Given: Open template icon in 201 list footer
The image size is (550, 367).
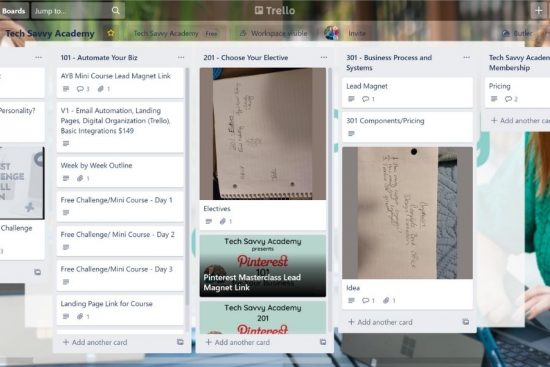Looking at the screenshot, I should point(323,342).
